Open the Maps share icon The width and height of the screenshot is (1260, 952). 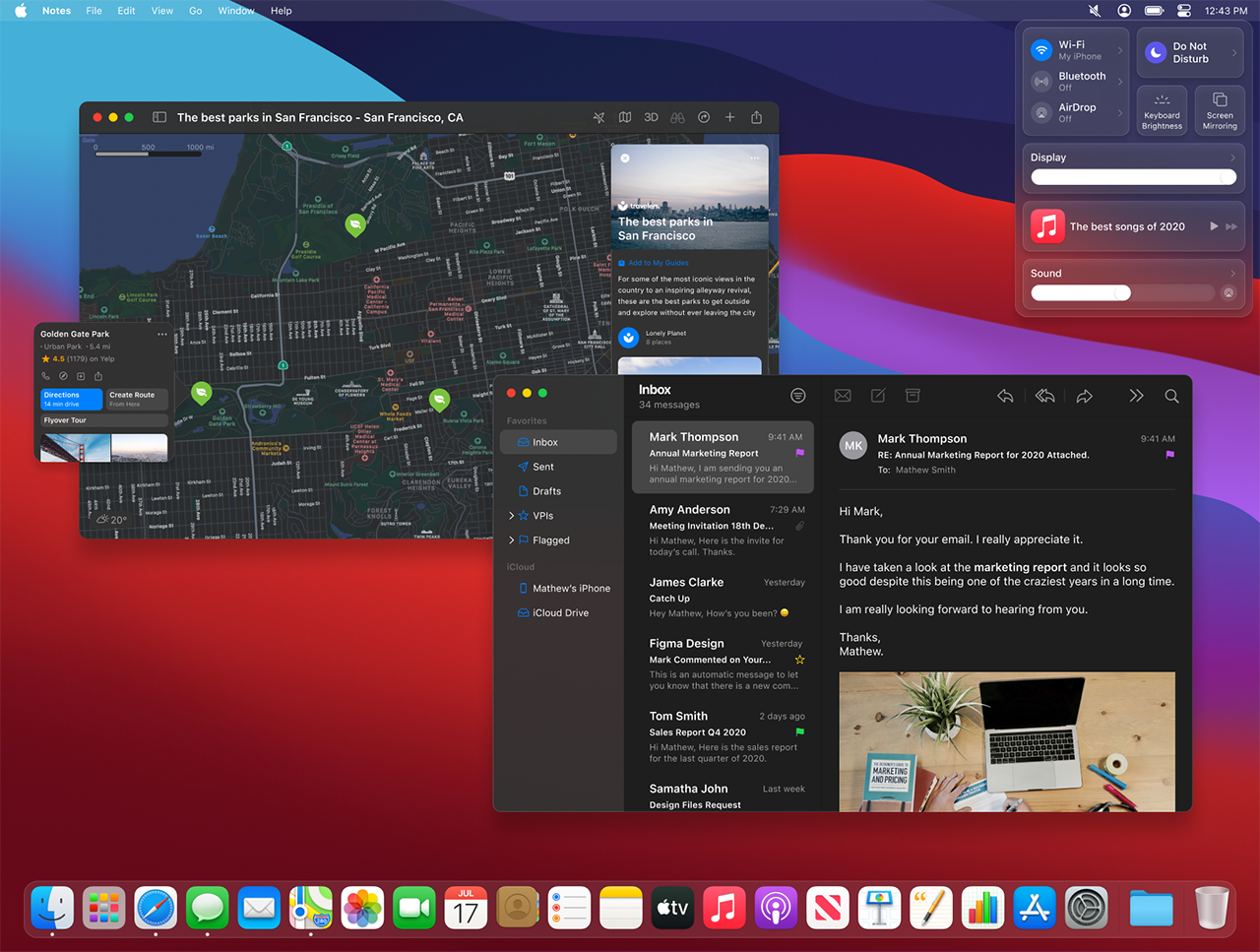click(x=756, y=117)
